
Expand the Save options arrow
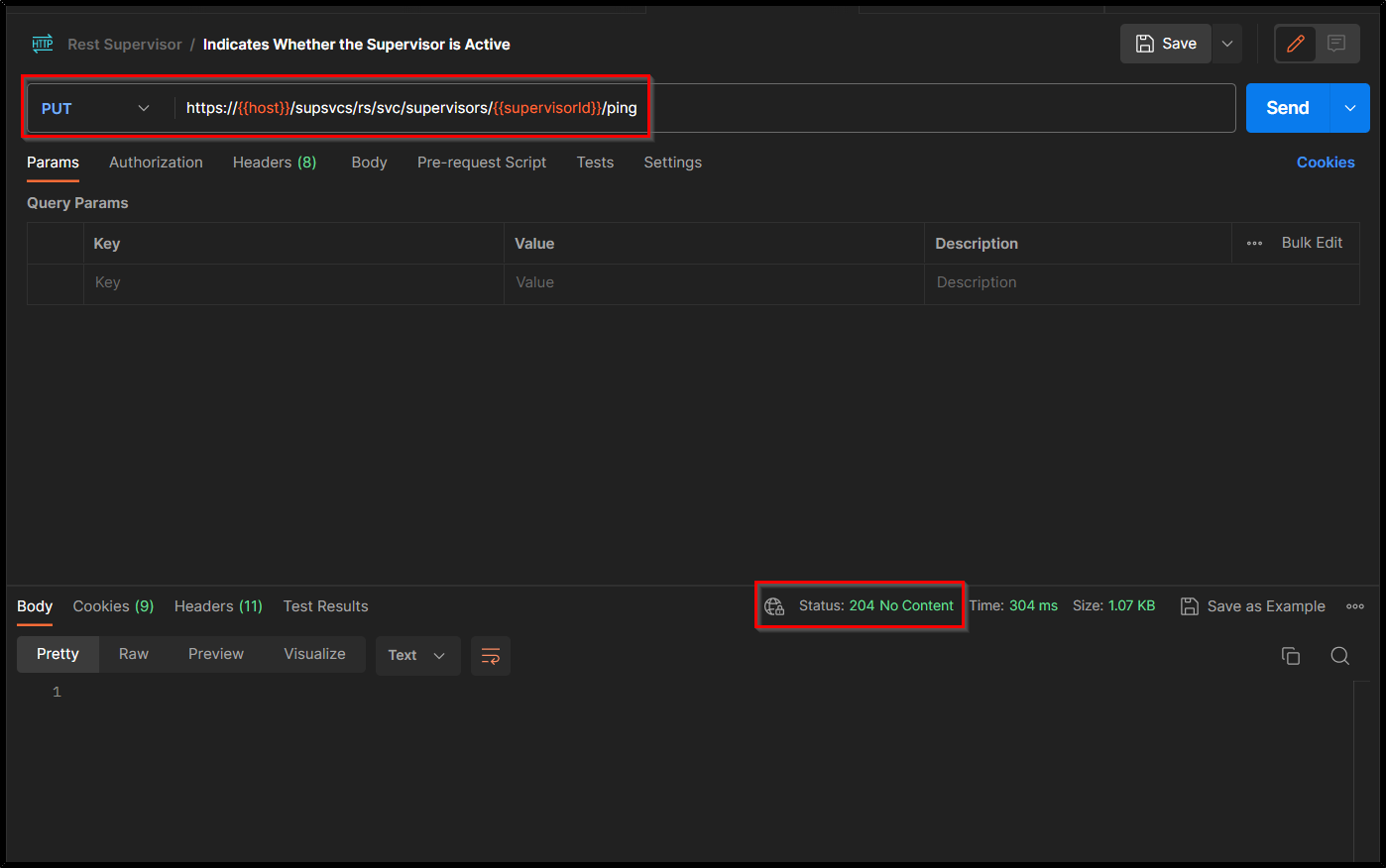(1227, 44)
